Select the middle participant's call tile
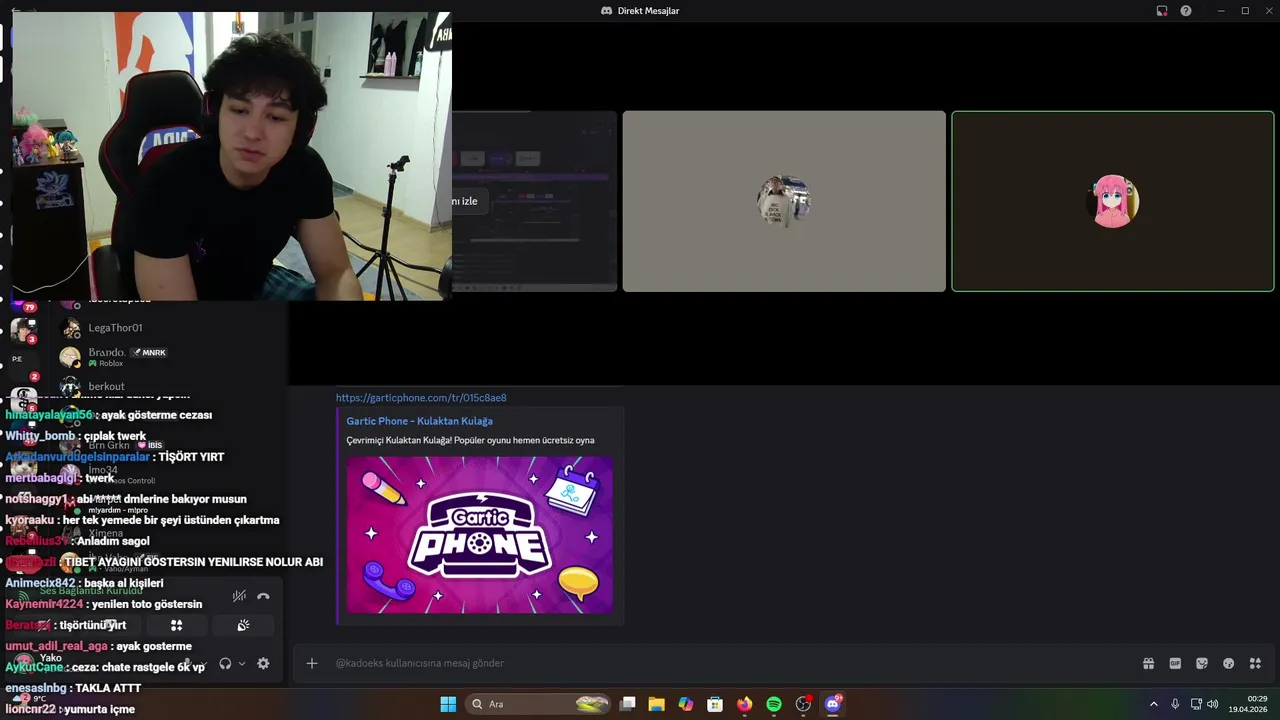The width and height of the screenshot is (1280, 720). pyautogui.click(x=784, y=201)
